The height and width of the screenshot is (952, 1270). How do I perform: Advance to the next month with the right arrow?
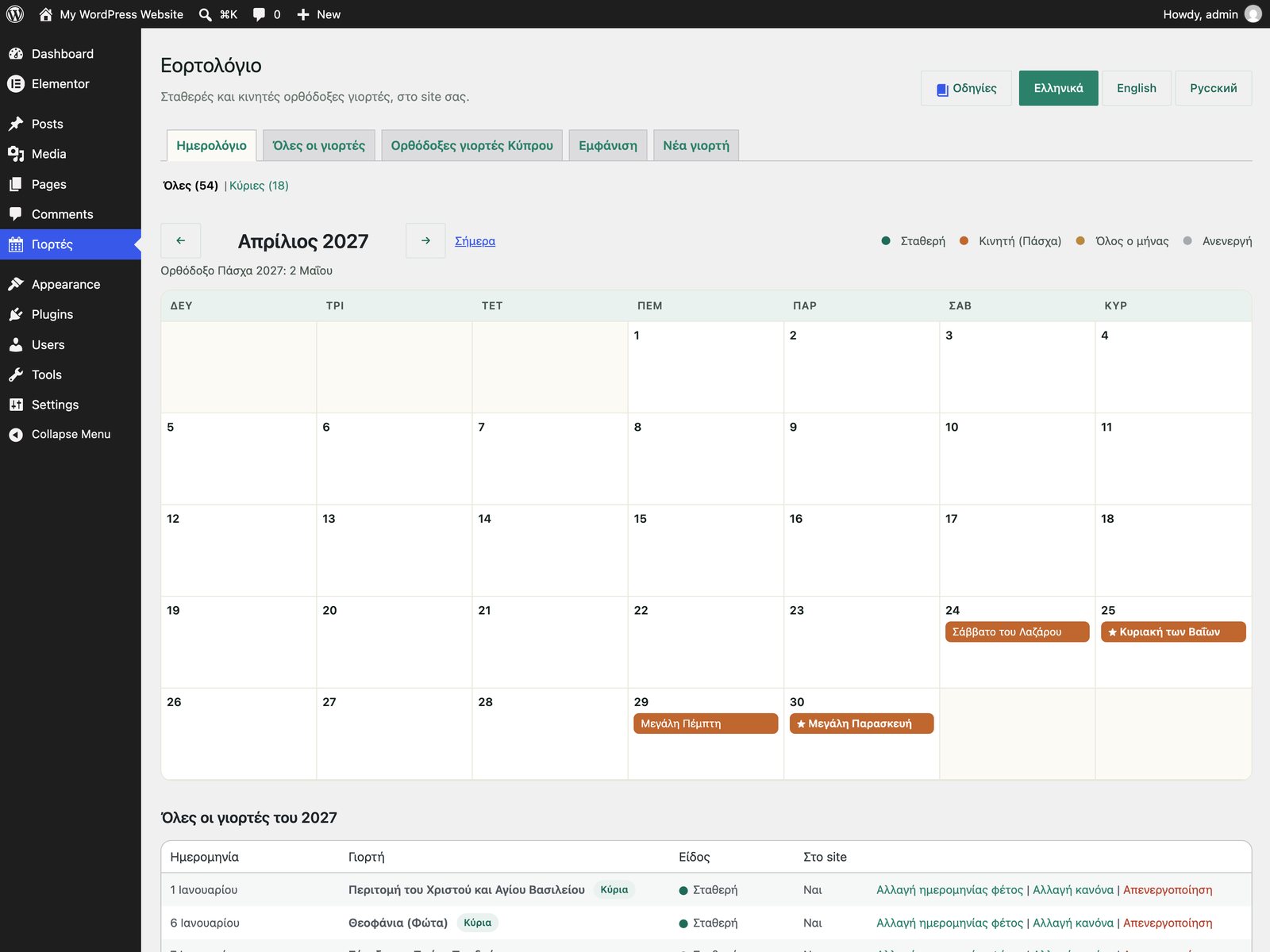tap(425, 240)
